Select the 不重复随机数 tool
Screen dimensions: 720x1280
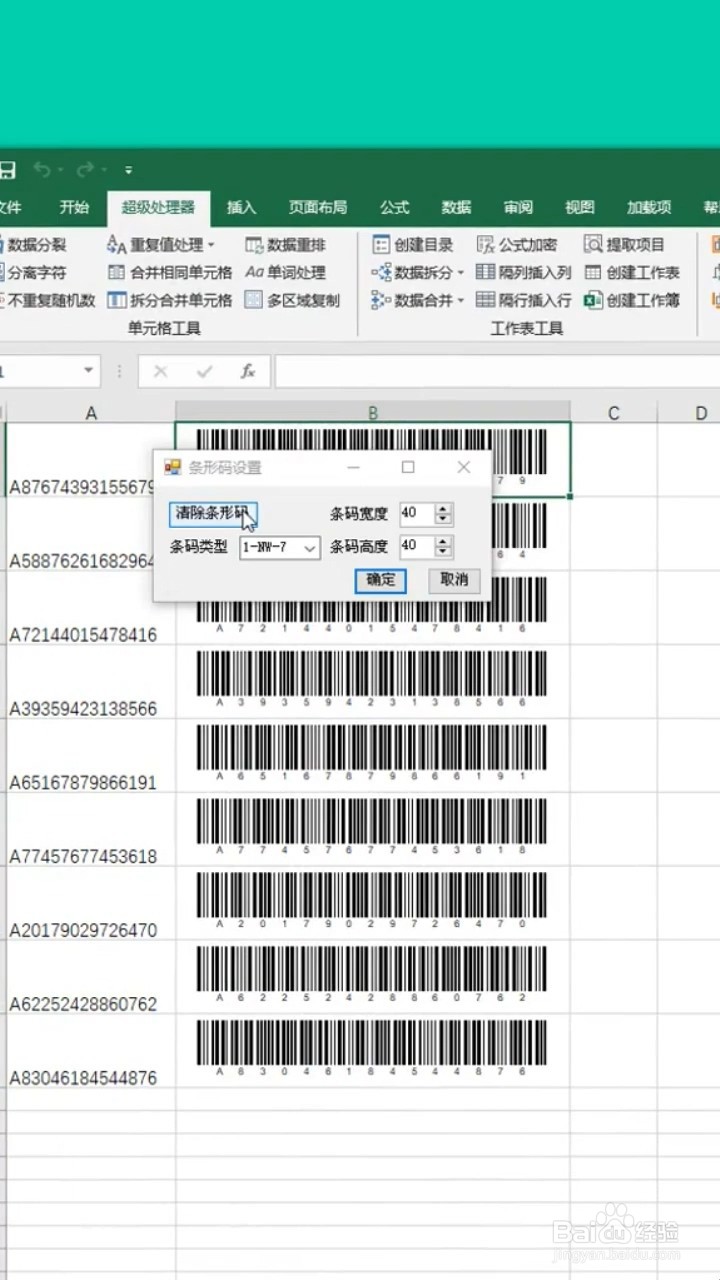[x=48, y=300]
